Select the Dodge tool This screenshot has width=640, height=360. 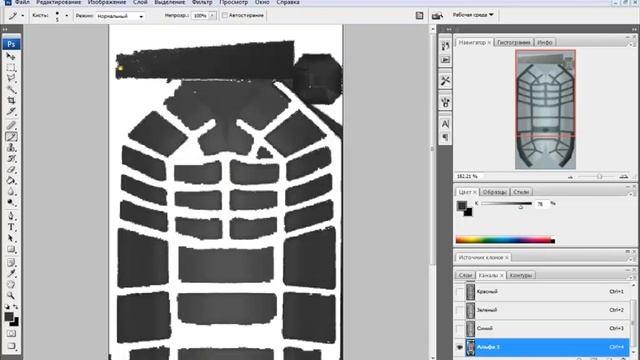[11, 202]
